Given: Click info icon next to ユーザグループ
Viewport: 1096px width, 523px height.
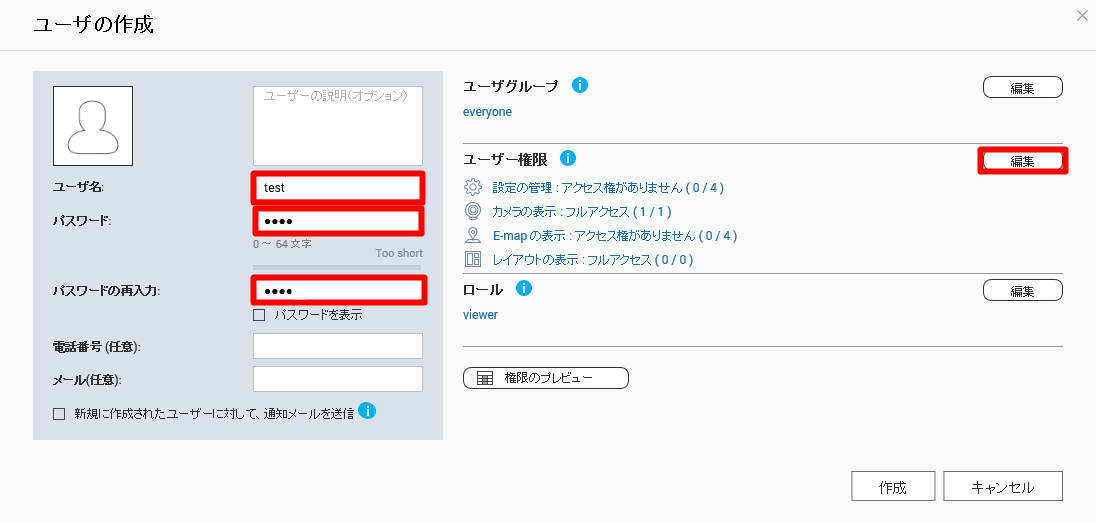Looking at the screenshot, I should click(579, 85).
